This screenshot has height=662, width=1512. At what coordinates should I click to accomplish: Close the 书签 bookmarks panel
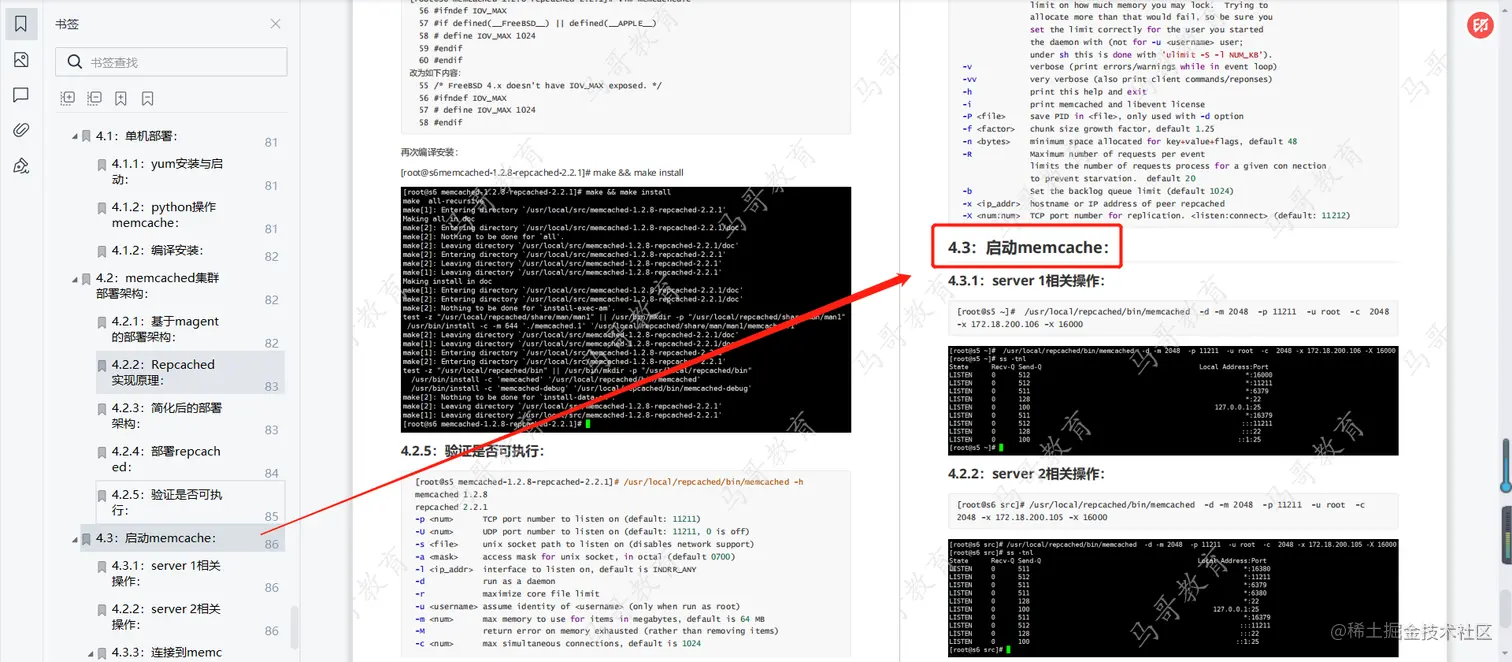[275, 23]
